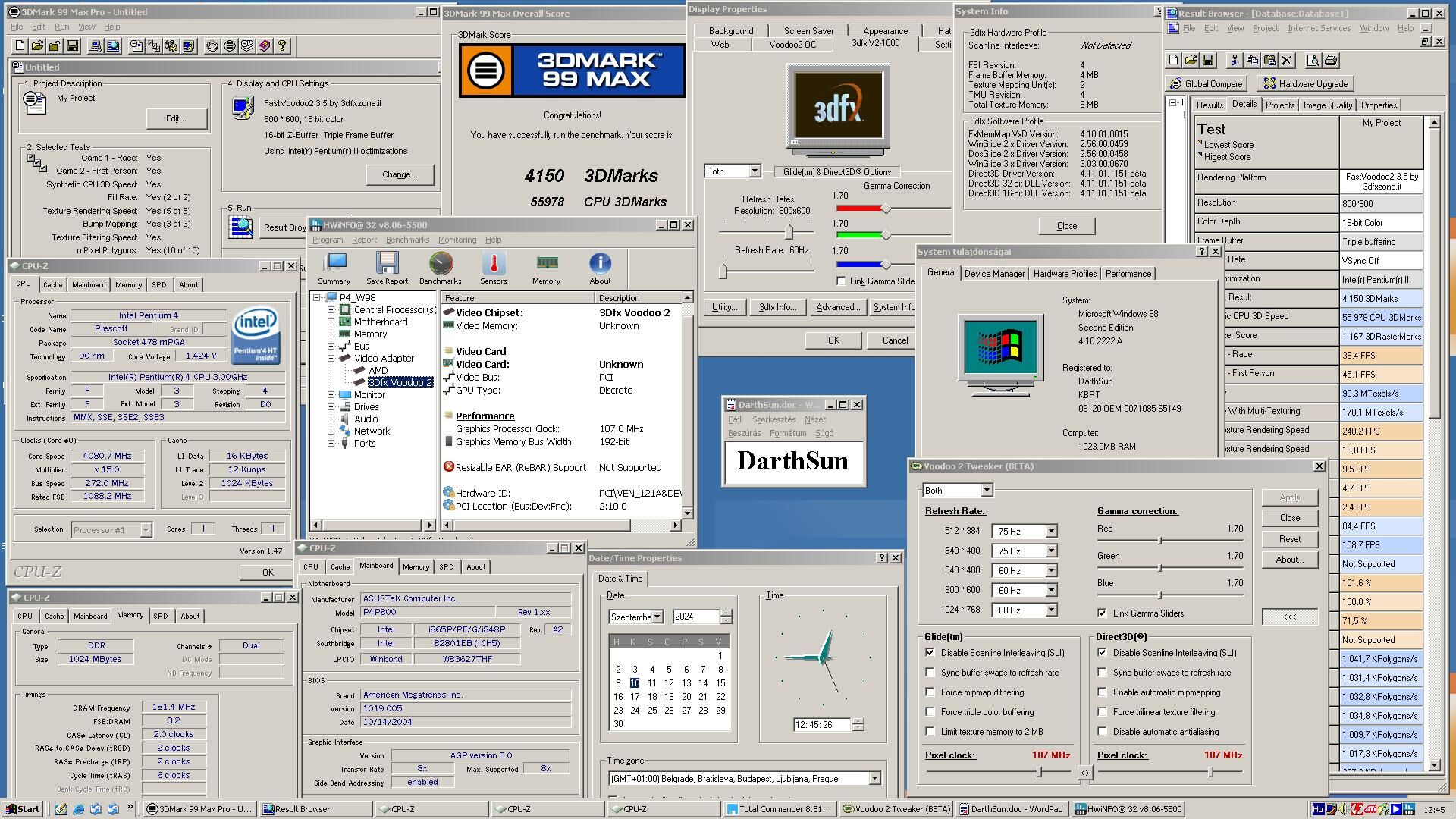Open 1024*768 refresh rate dropdown
1456x819 pixels.
click(x=1051, y=610)
